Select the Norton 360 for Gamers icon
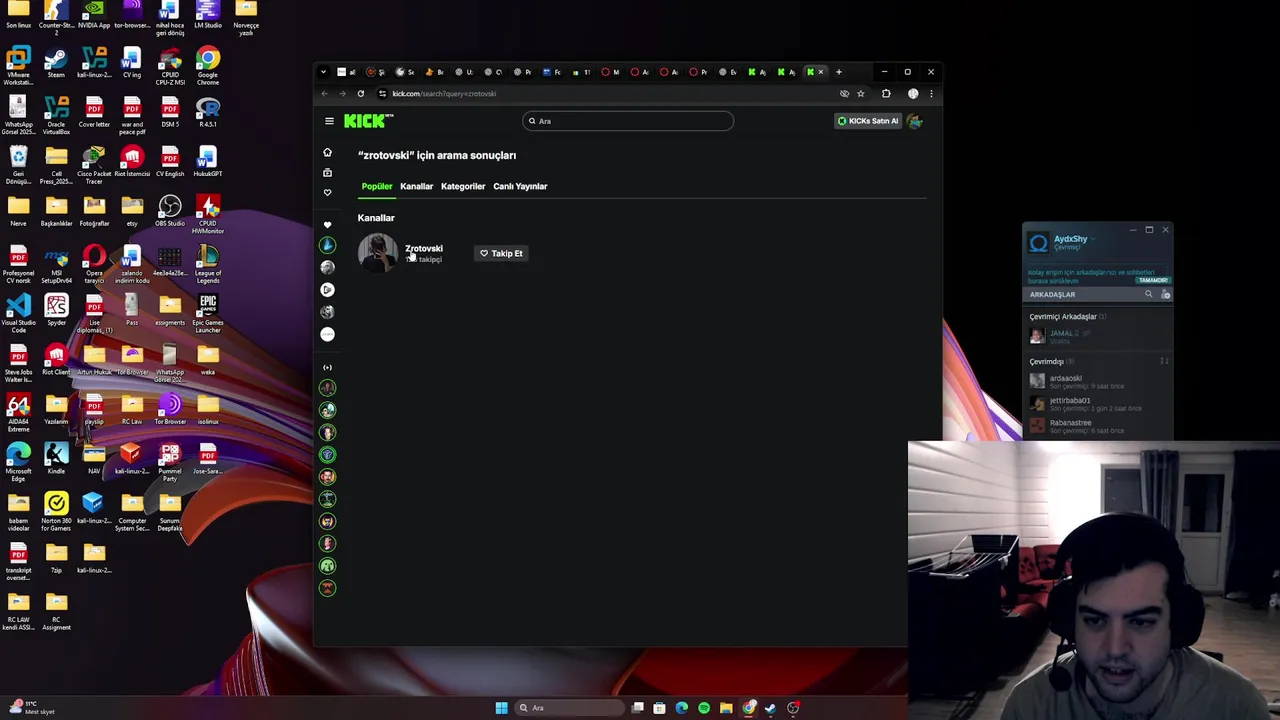 coord(56,510)
